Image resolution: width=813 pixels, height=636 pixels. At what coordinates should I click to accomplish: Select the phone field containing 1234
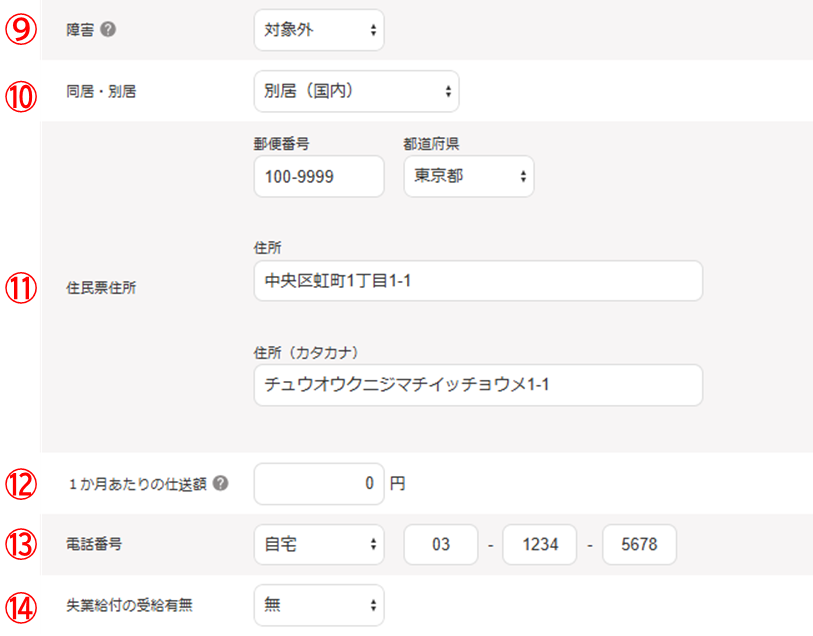pos(539,545)
